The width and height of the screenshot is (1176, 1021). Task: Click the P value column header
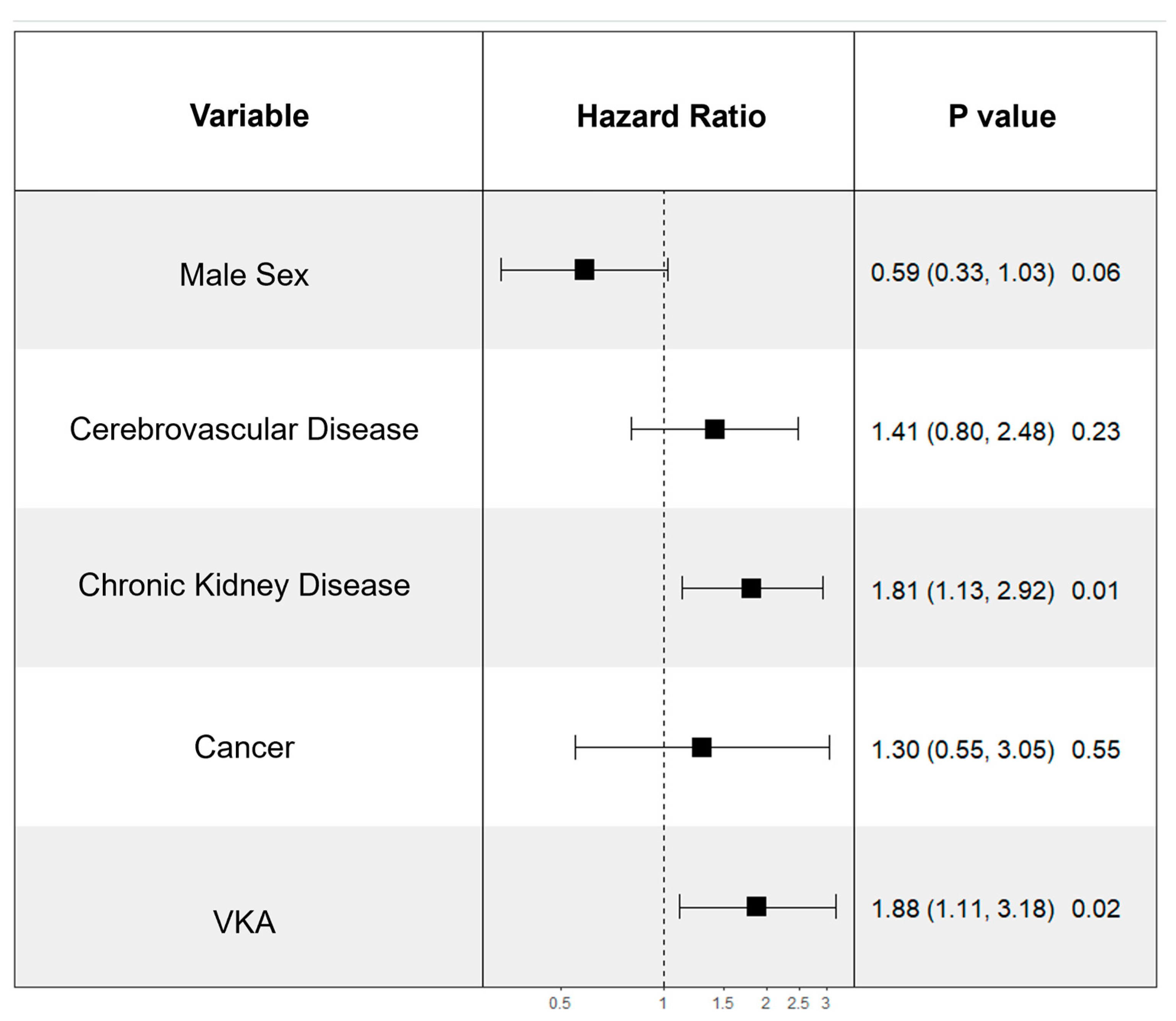1002,116
